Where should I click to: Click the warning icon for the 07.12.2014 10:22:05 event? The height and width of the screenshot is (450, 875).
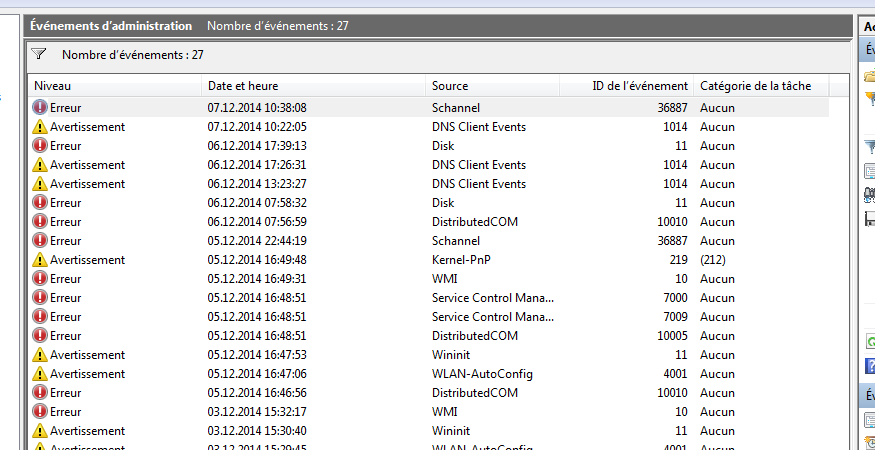click(40, 127)
